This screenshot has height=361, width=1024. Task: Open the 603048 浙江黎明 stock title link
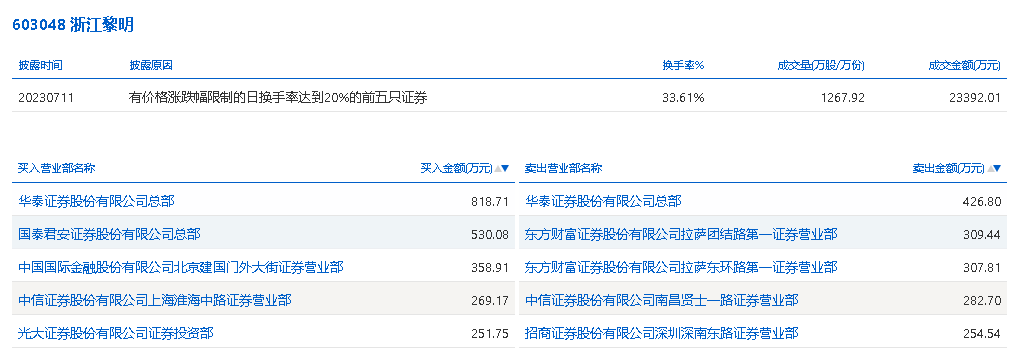(x=73, y=25)
